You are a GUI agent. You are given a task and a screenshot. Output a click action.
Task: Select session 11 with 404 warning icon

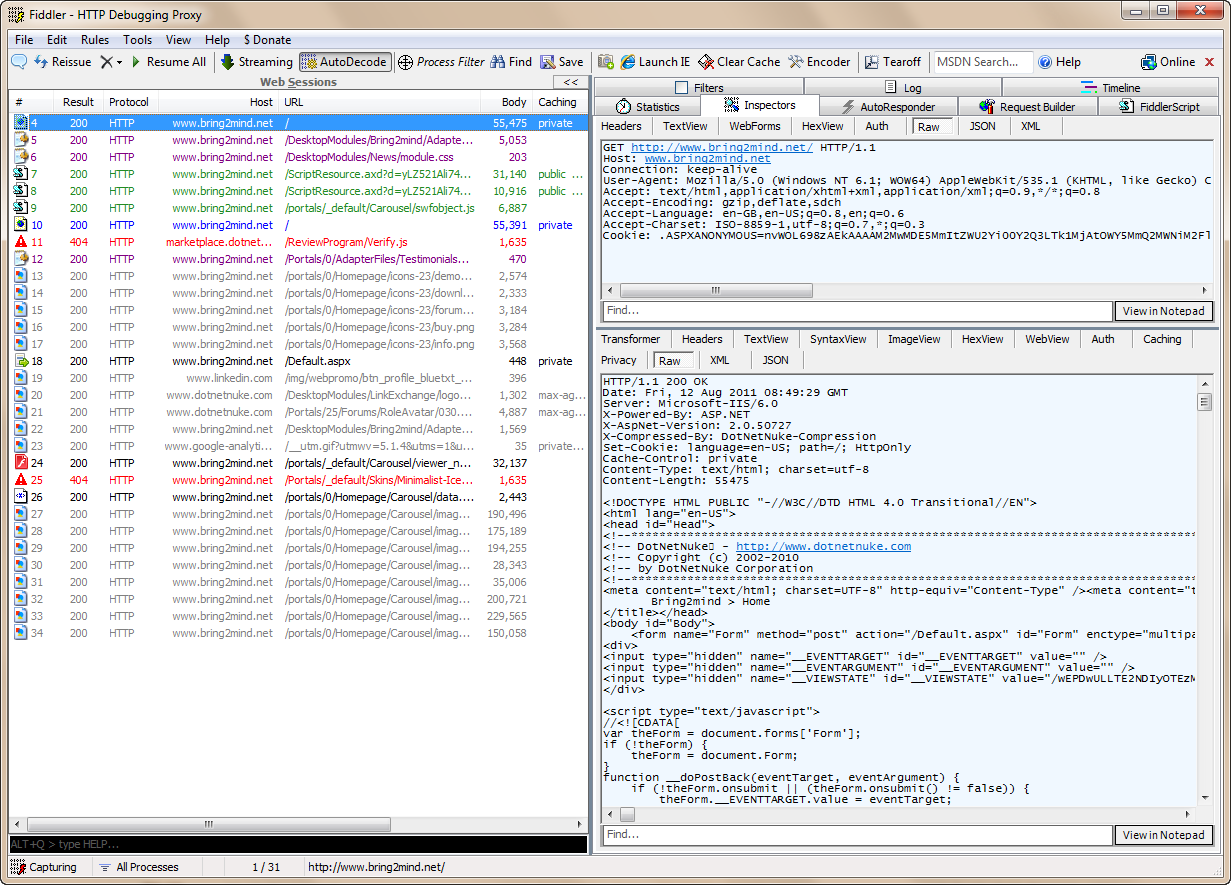pos(298,242)
